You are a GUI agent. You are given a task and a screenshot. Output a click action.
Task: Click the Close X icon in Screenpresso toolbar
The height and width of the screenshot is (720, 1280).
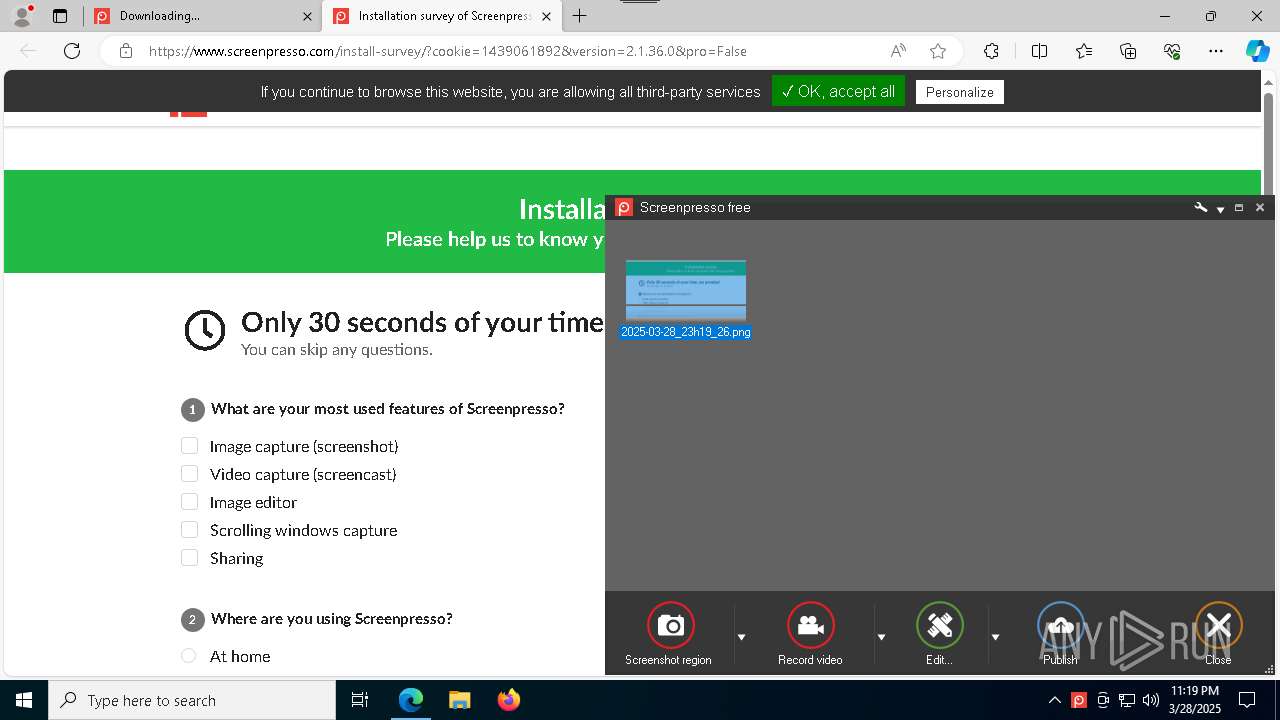(1218, 625)
